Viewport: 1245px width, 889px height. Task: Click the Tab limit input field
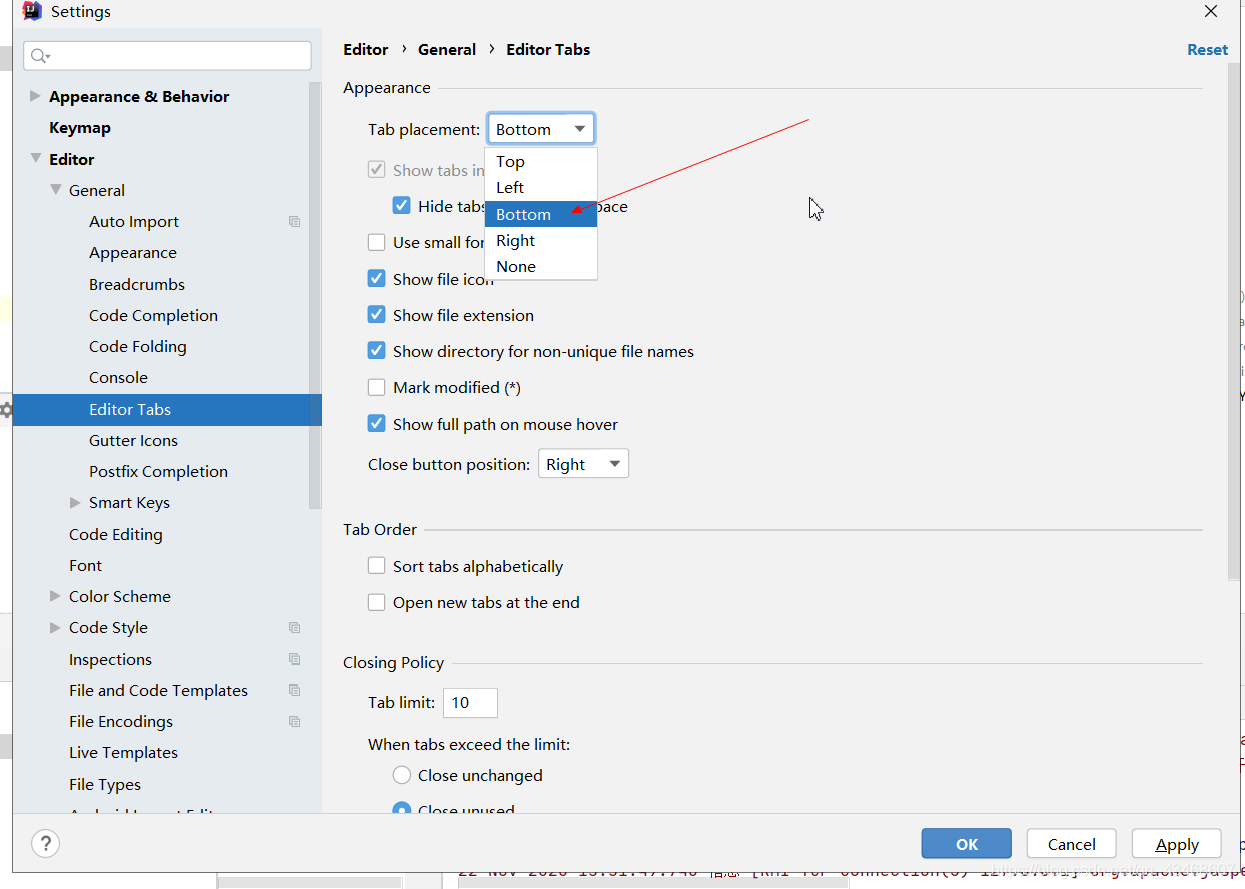pyautogui.click(x=470, y=702)
